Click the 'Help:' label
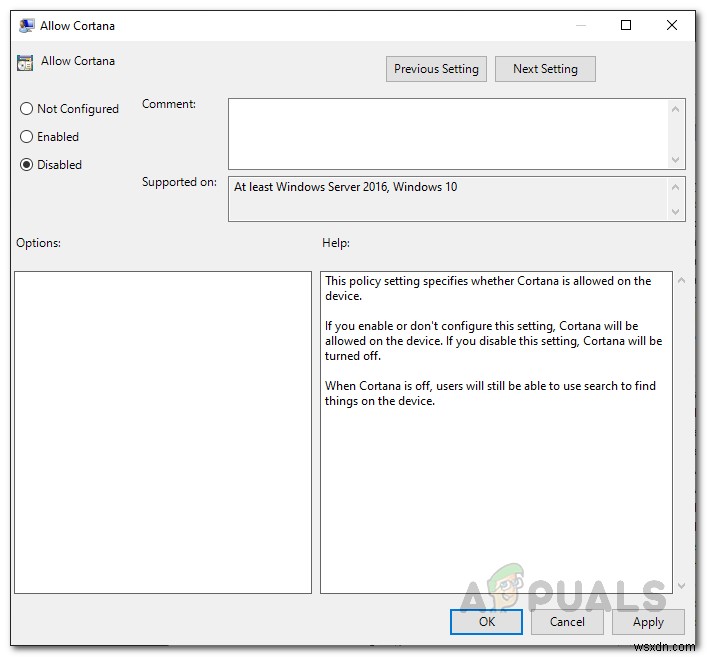The height and width of the screenshot is (657, 707). click(336, 243)
